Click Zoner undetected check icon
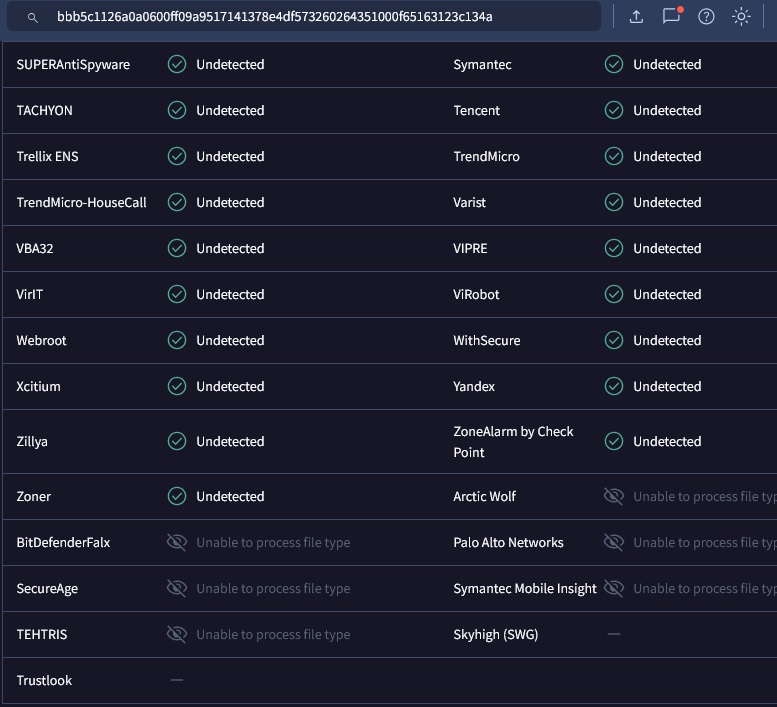The image size is (777, 707). tap(177, 496)
